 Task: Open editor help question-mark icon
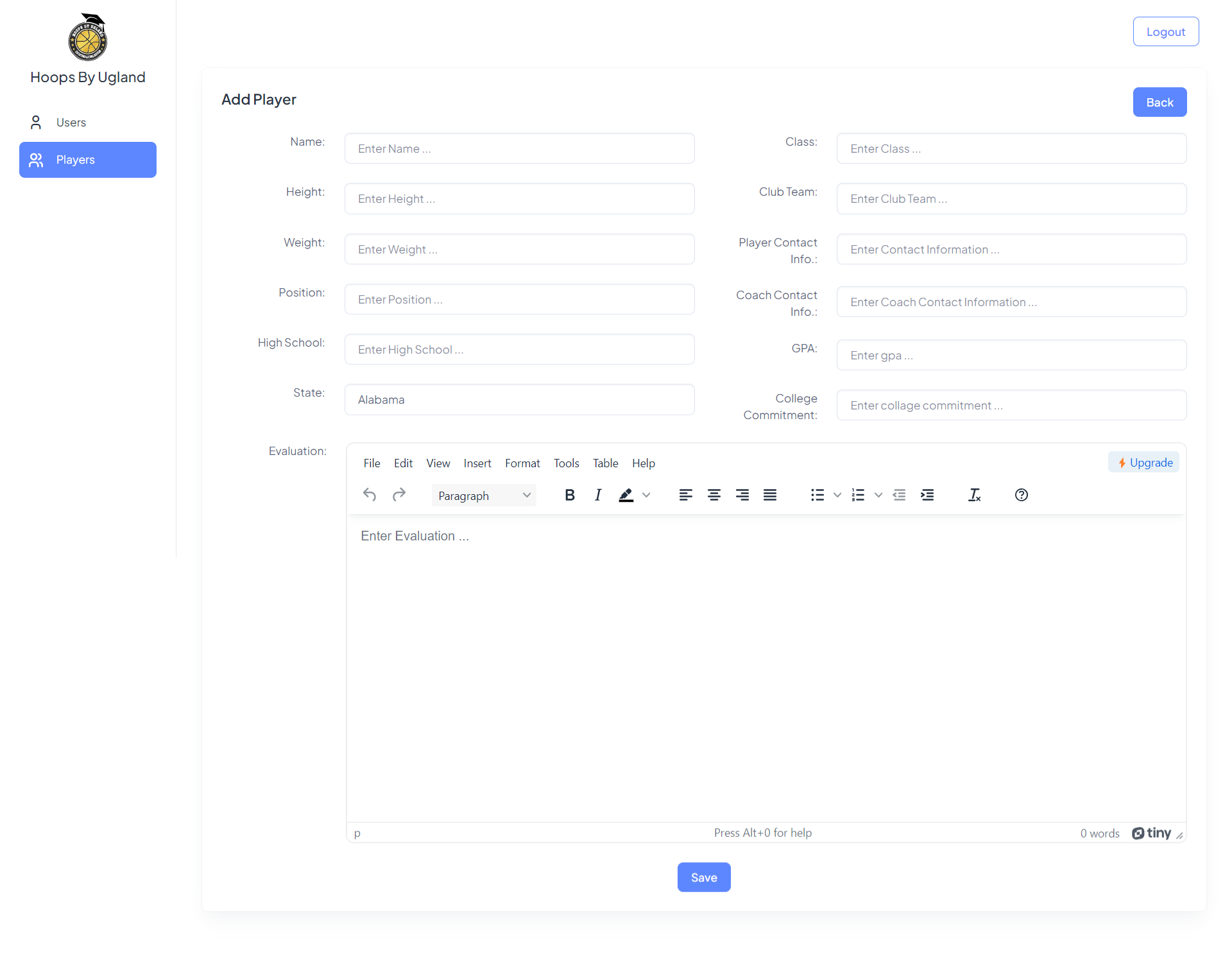1022,495
